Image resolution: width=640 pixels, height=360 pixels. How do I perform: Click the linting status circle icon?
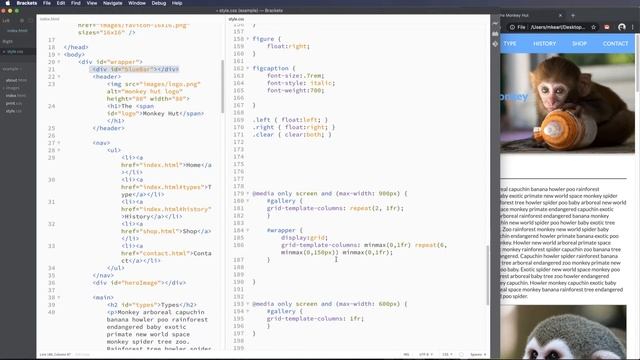[461, 354]
